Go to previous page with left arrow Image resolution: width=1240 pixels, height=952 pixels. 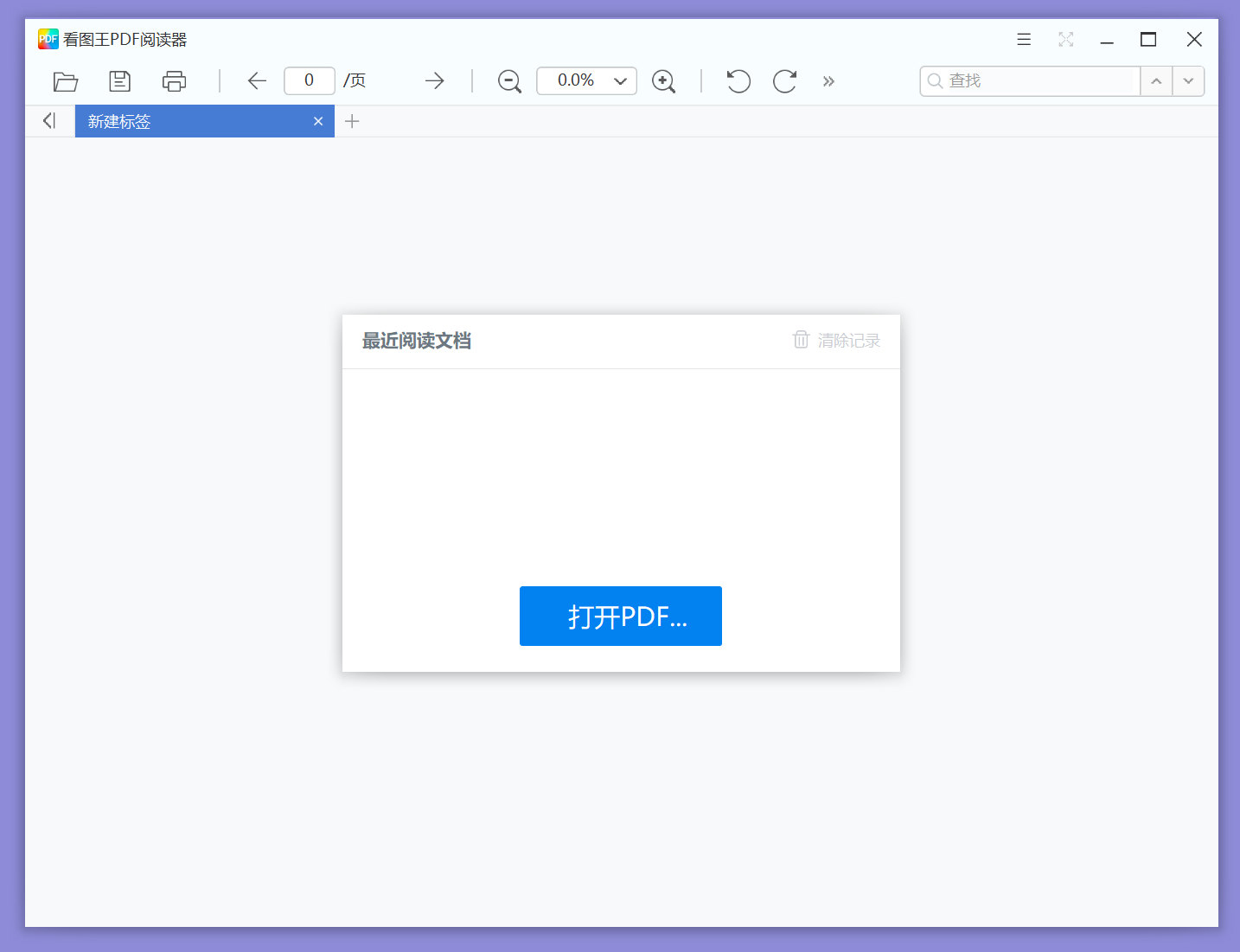click(x=257, y=81)
